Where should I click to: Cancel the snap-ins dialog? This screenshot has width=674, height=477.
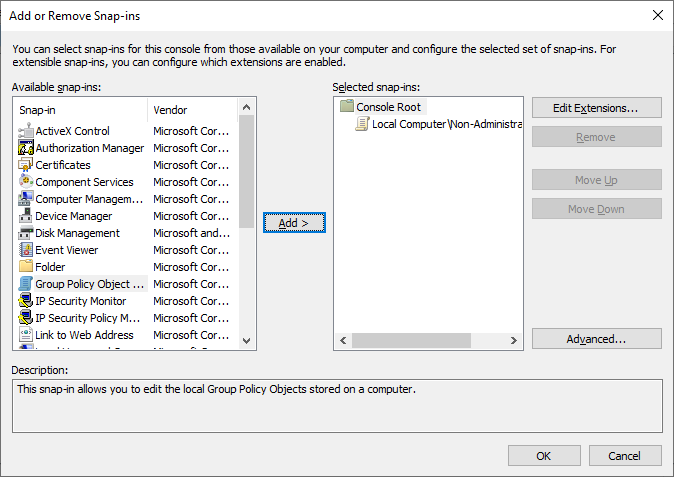point(625,456)
